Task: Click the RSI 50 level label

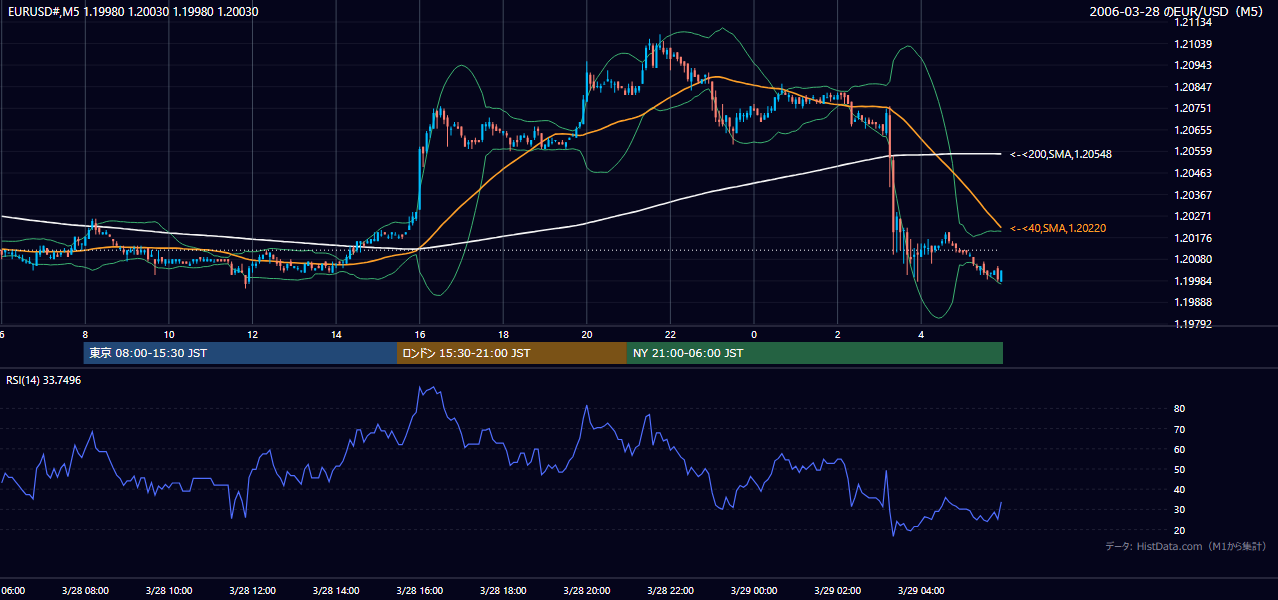Action: click(1179, 469)
